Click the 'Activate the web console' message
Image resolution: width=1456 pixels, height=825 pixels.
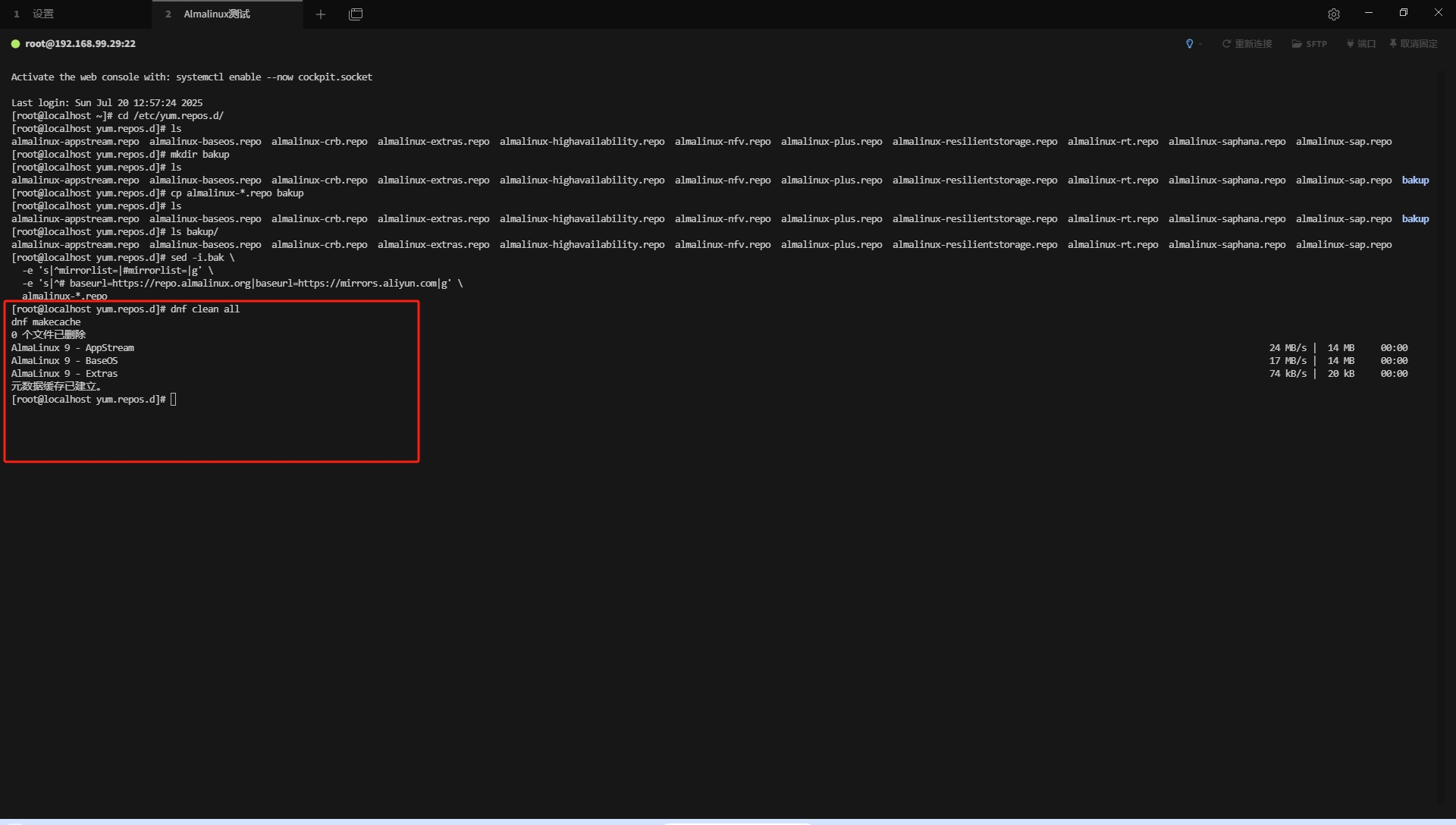(192, 77)
